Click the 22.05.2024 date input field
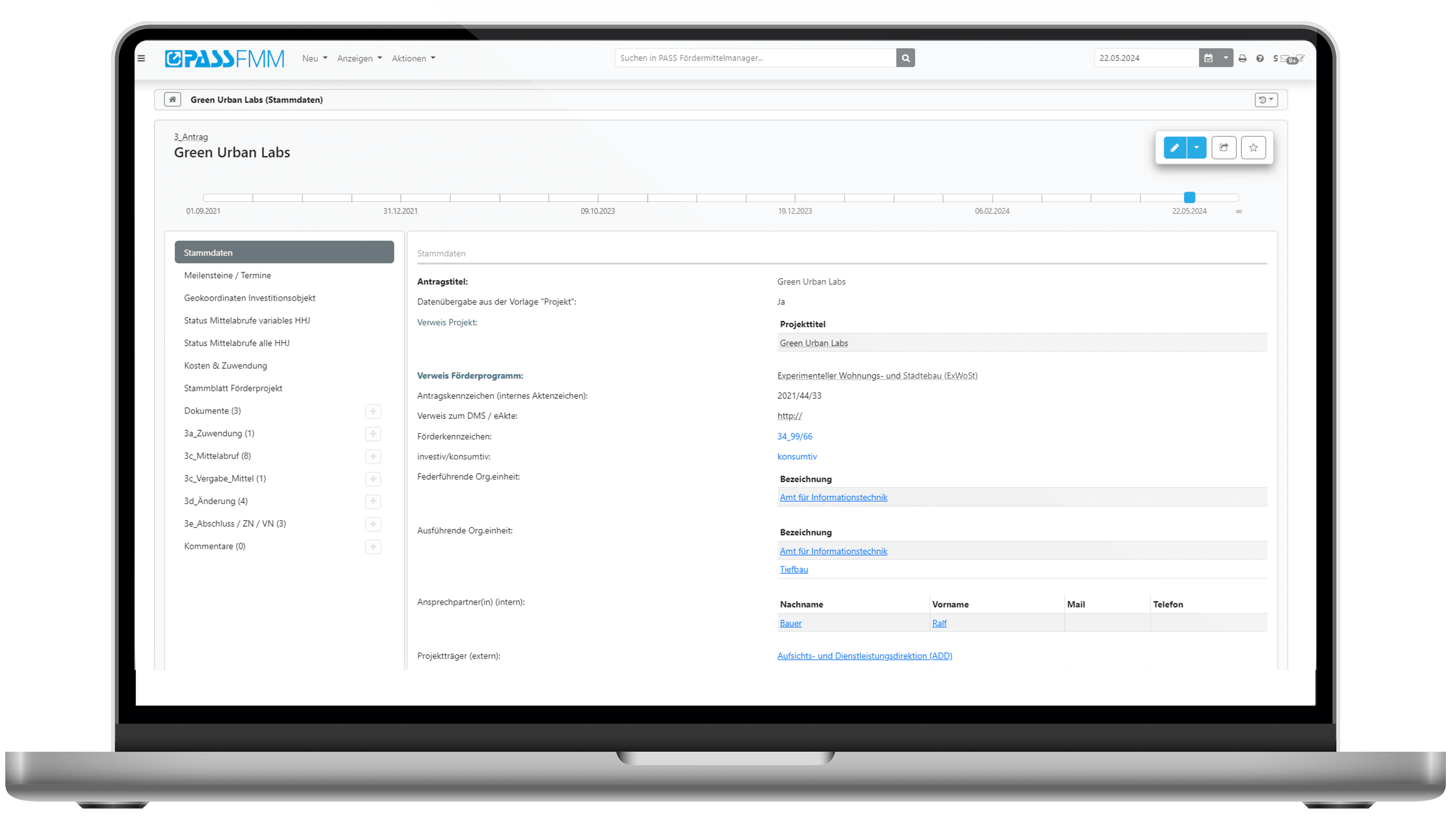 point(1146,58)
